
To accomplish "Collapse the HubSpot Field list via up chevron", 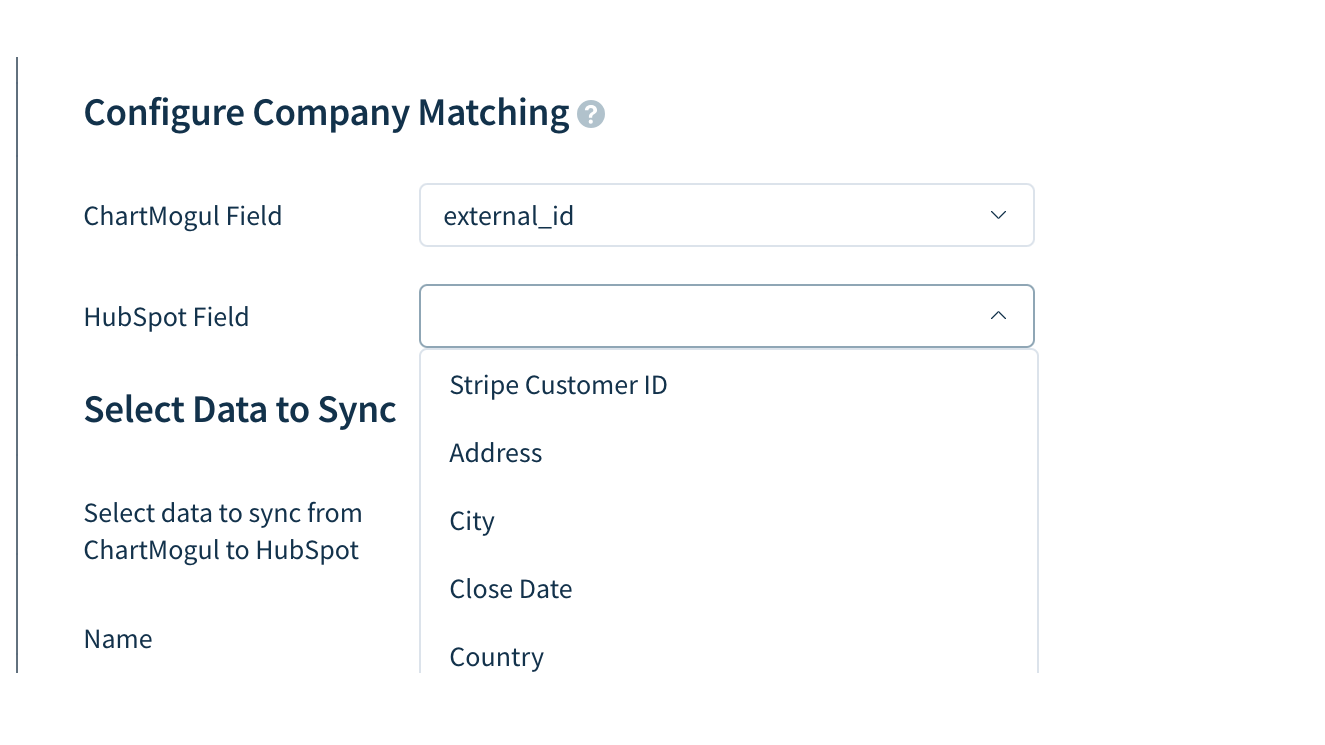I will [997, 316].
